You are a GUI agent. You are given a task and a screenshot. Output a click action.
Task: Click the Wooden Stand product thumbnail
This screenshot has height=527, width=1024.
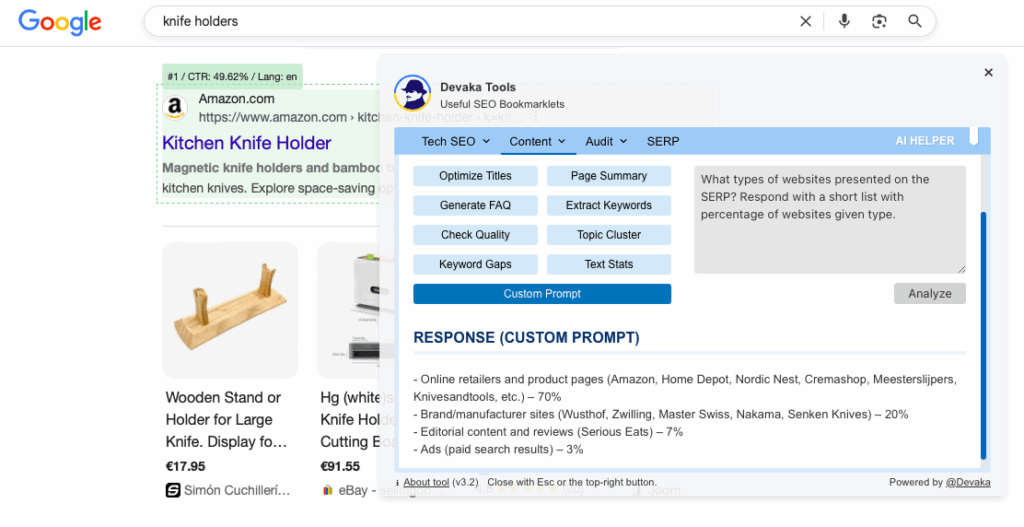(230, 310)
